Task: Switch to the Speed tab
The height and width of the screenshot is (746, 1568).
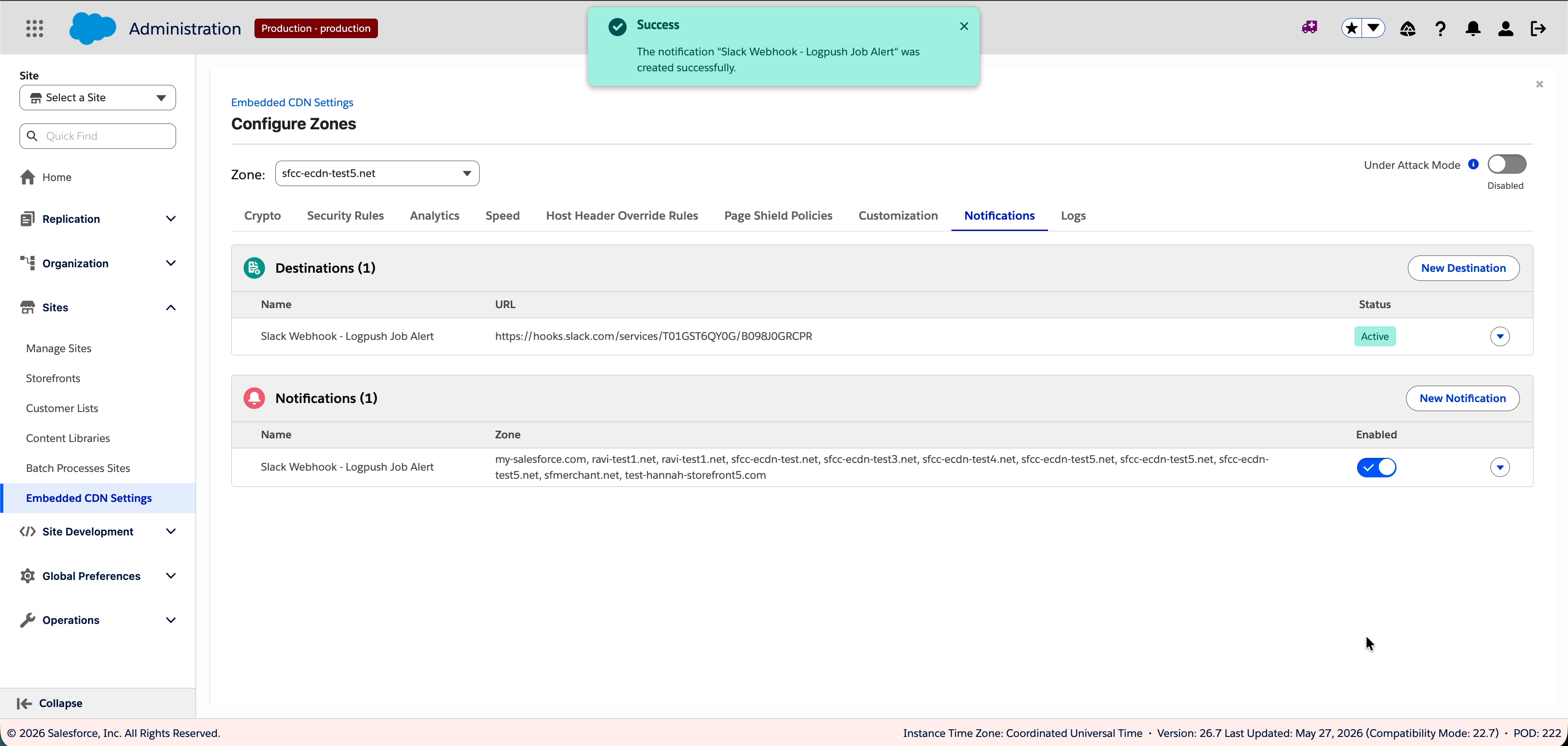Action: [x=503, y=216]
